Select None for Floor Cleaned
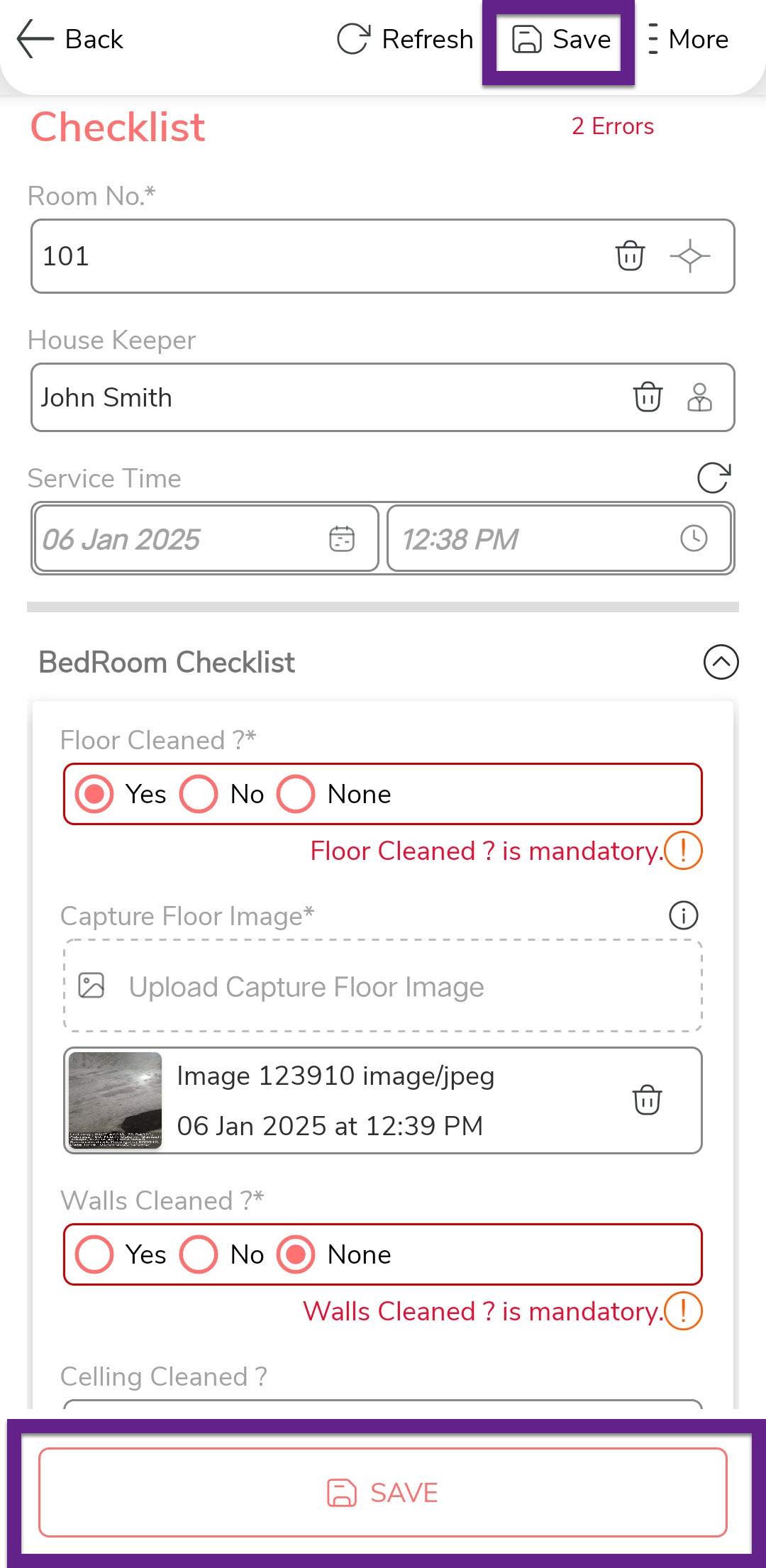Viewport: 766px width, 1568px height. tap(296, 794)
